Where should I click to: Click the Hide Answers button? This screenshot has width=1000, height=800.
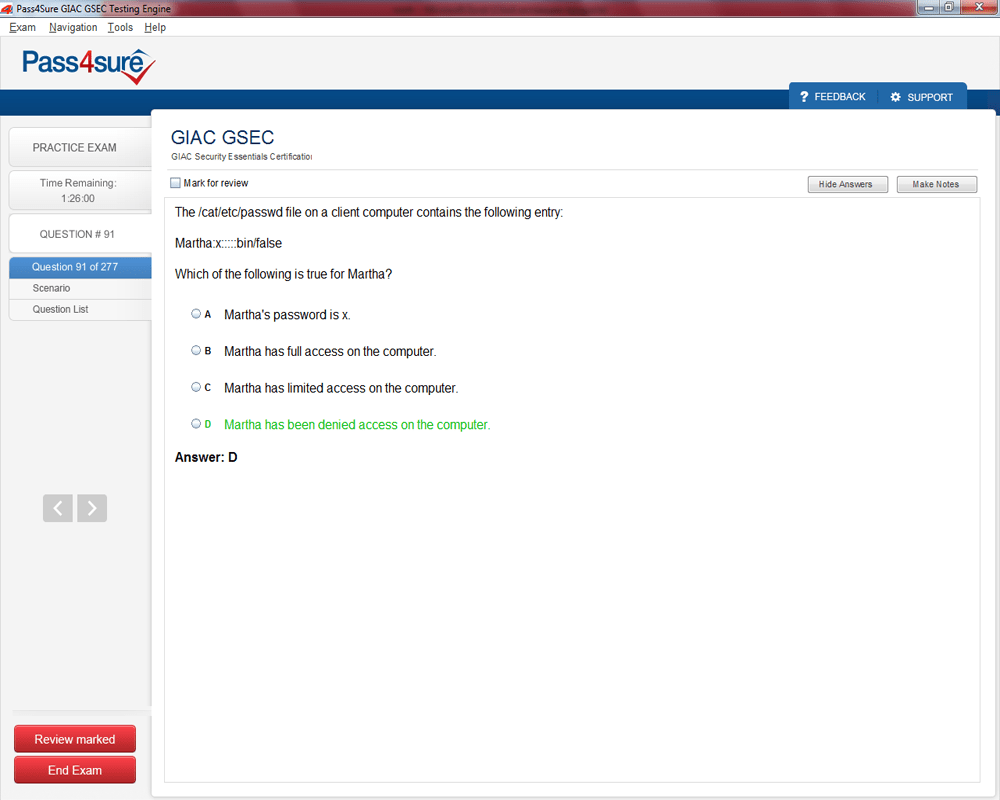pyautogui.click(x=848, y=184)
